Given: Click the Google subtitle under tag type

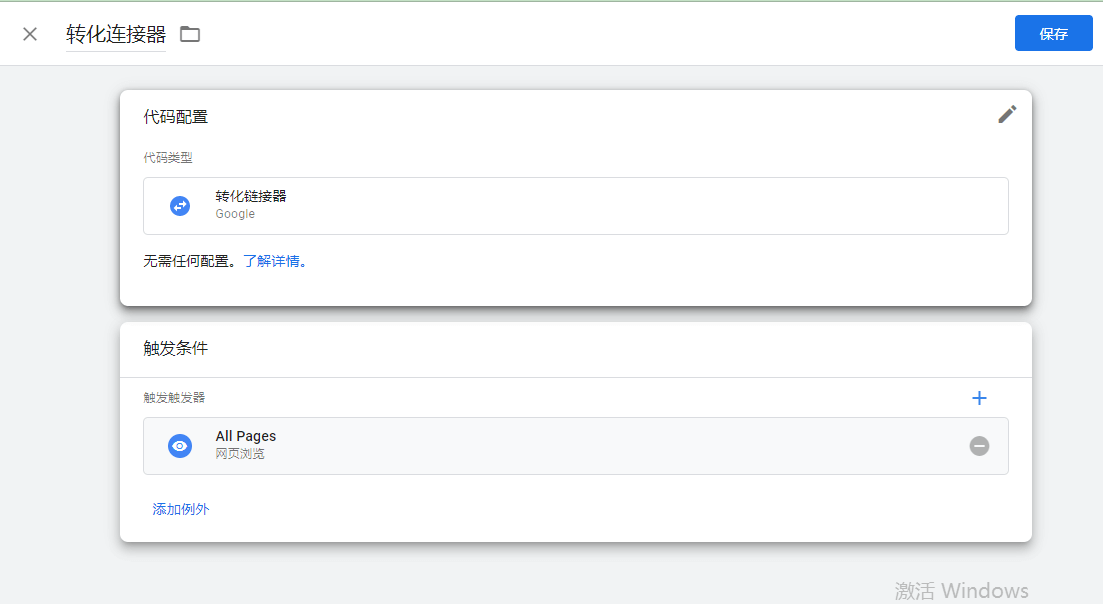Looking at the screenshot, I should click(x=235, y=214).
